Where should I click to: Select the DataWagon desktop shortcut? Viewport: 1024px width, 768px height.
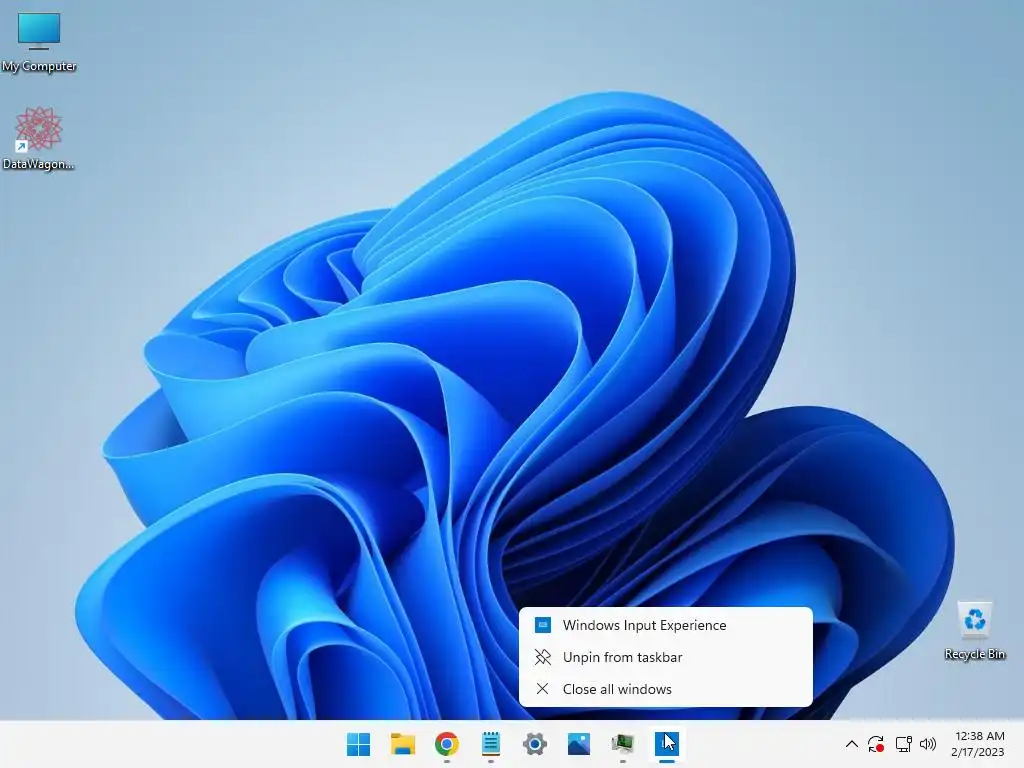point(39,138)
